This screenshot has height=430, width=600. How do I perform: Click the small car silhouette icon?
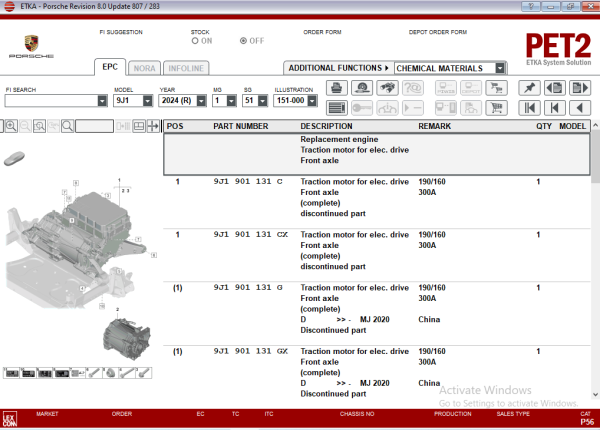[x=14, y=159]
